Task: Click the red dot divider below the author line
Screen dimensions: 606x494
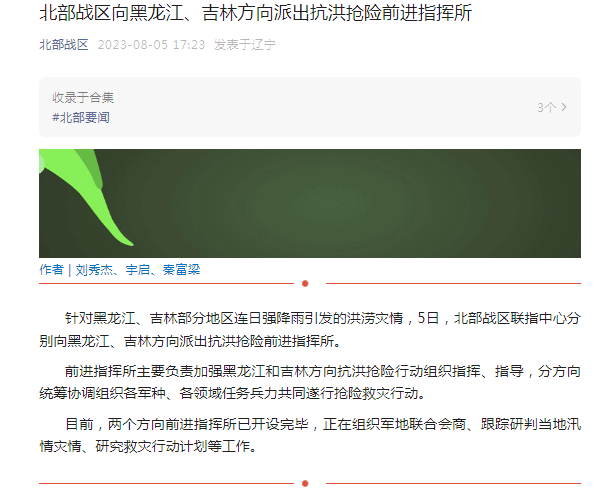Action: tap(305, 284)
